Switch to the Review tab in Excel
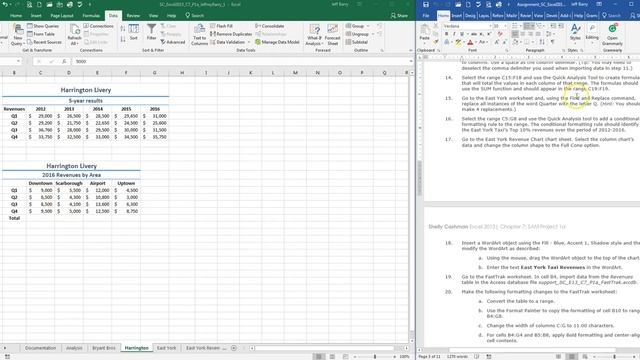The height and width of the screenshot is (360, 640). coord(133,16)
